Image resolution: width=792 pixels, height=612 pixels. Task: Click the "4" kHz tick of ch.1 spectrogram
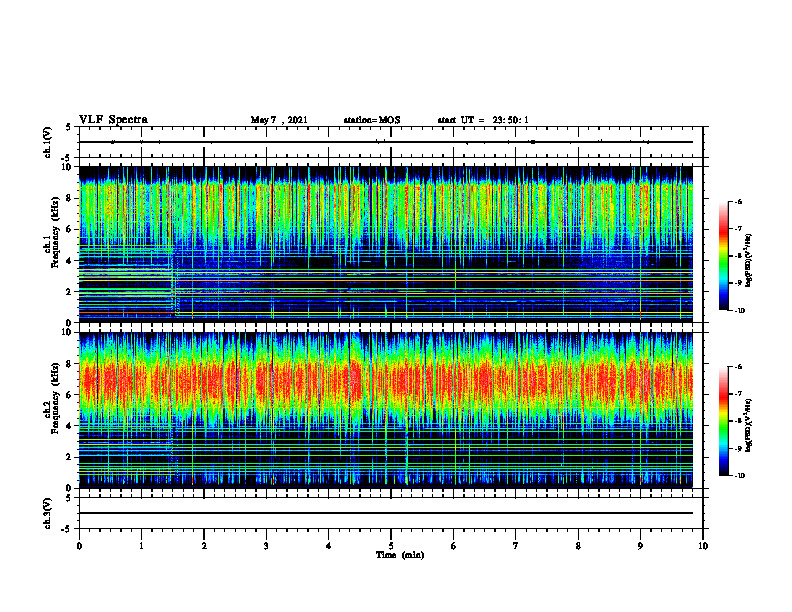[x=70, y=261]
